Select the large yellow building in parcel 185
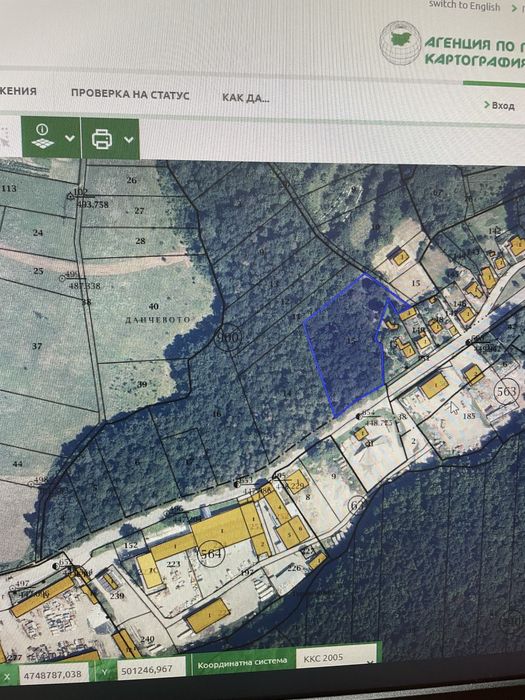The height and width of the screenshot is (700, 525). 434,386
